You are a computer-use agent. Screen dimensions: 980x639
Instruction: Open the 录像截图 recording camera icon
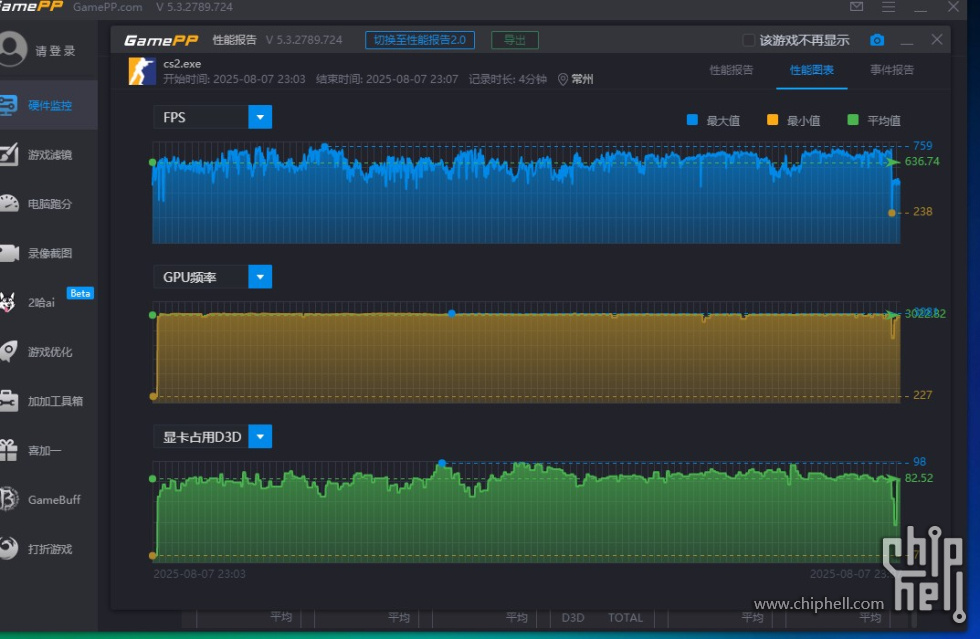point(9,253)
